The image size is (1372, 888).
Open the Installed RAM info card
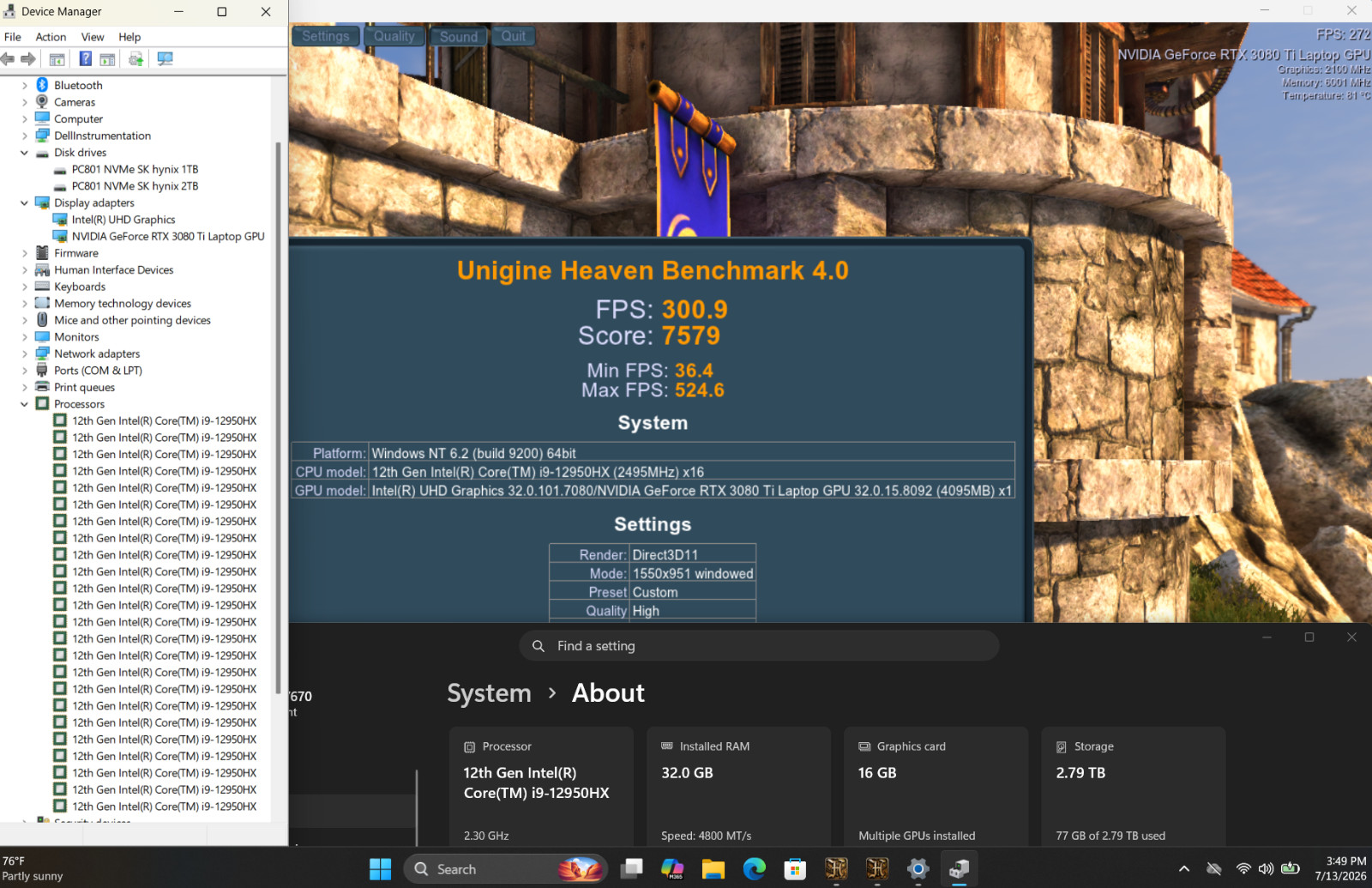738,787
